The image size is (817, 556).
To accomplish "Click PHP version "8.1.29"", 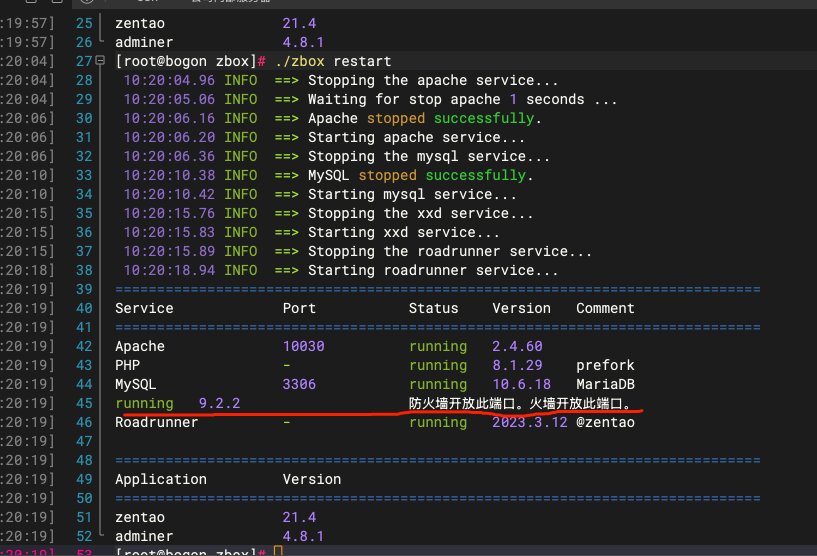I will point(517,365).
